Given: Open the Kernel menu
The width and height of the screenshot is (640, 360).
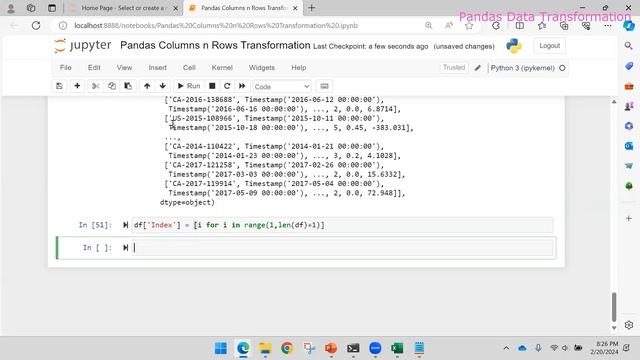Looking at the screenshot, I should coord(222,68).
